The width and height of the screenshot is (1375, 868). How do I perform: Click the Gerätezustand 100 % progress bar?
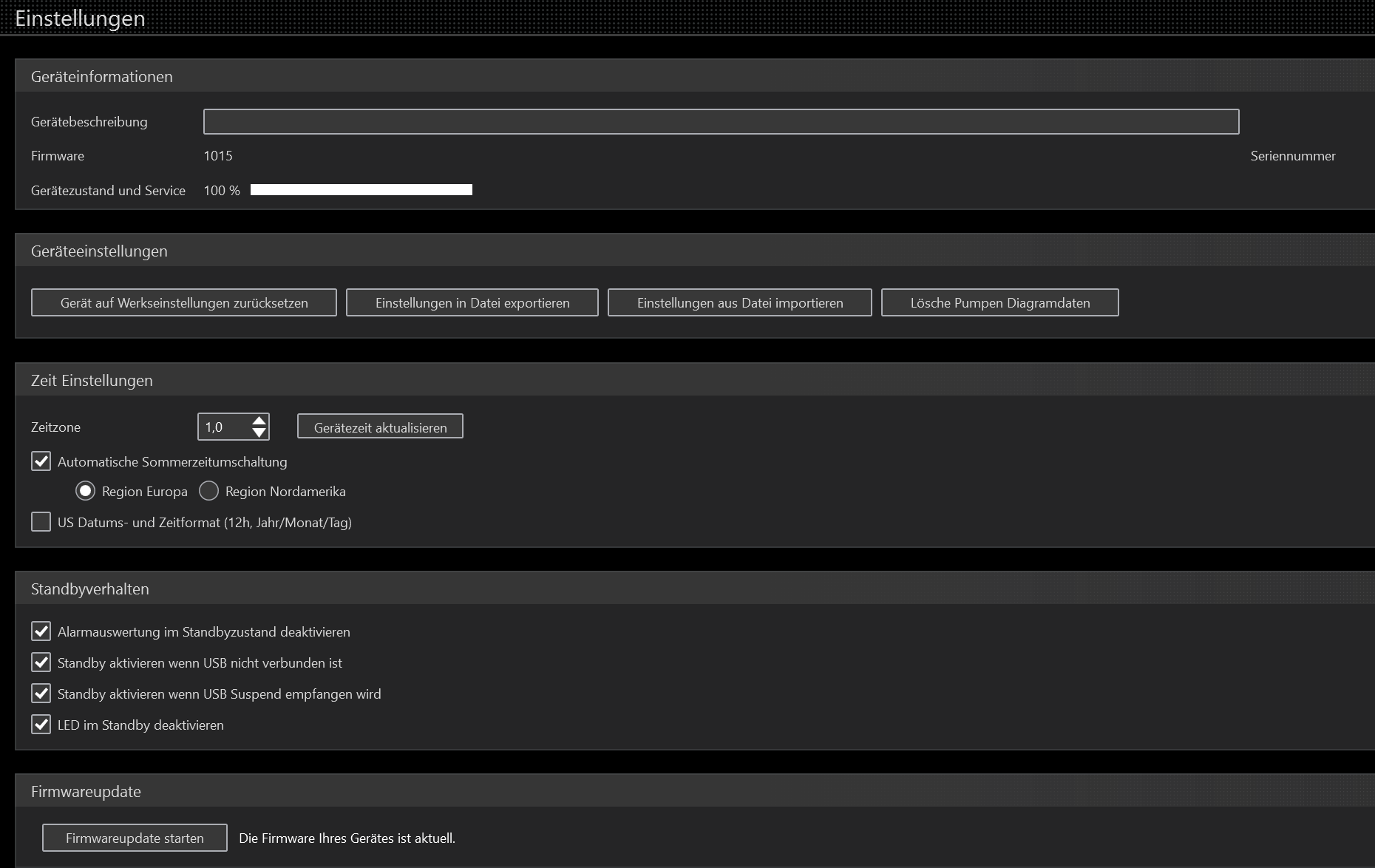click(361, 190)
